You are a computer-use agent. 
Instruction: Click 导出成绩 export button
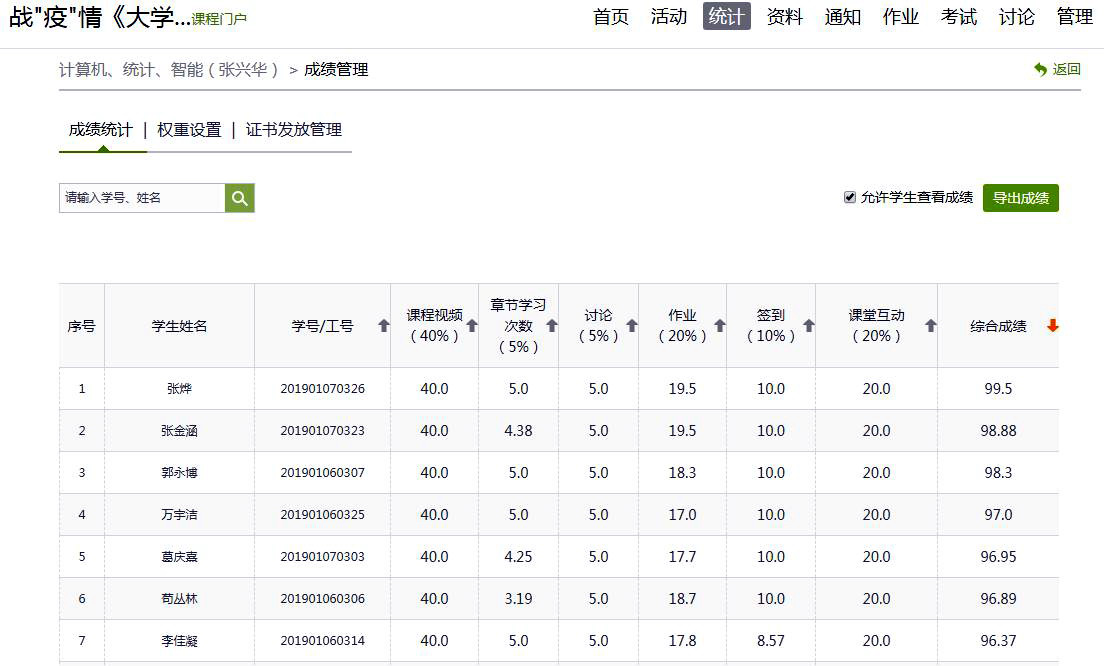(1020, 198)
